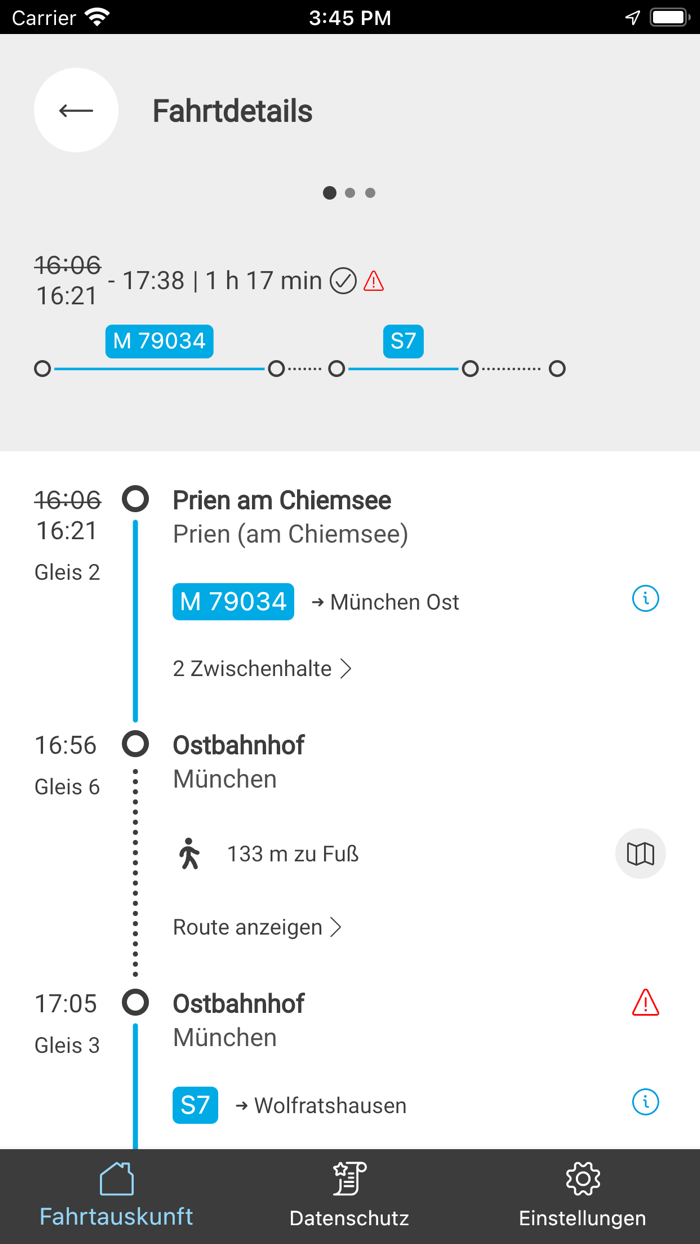
Task: Tap the first Ostbahnhof stop marker
Action: (135, 744)
